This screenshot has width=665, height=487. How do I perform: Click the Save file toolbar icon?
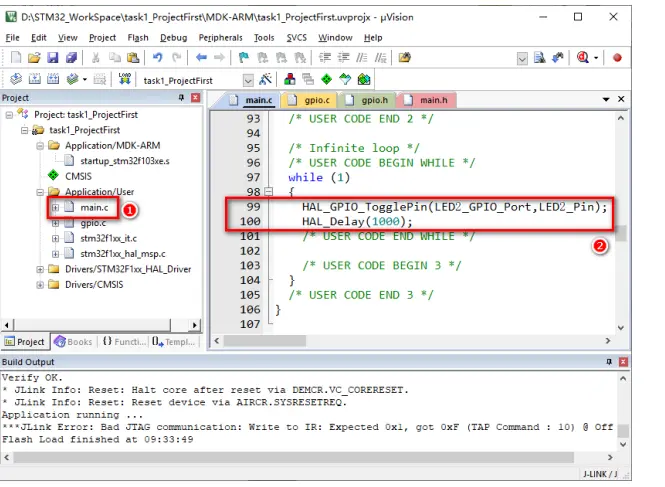51,58
